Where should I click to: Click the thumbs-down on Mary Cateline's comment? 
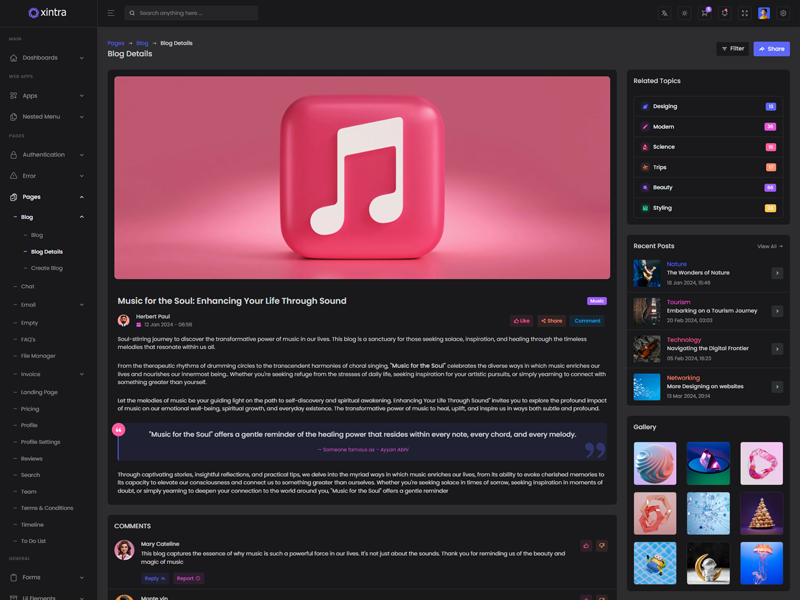[x=601, y=546]
